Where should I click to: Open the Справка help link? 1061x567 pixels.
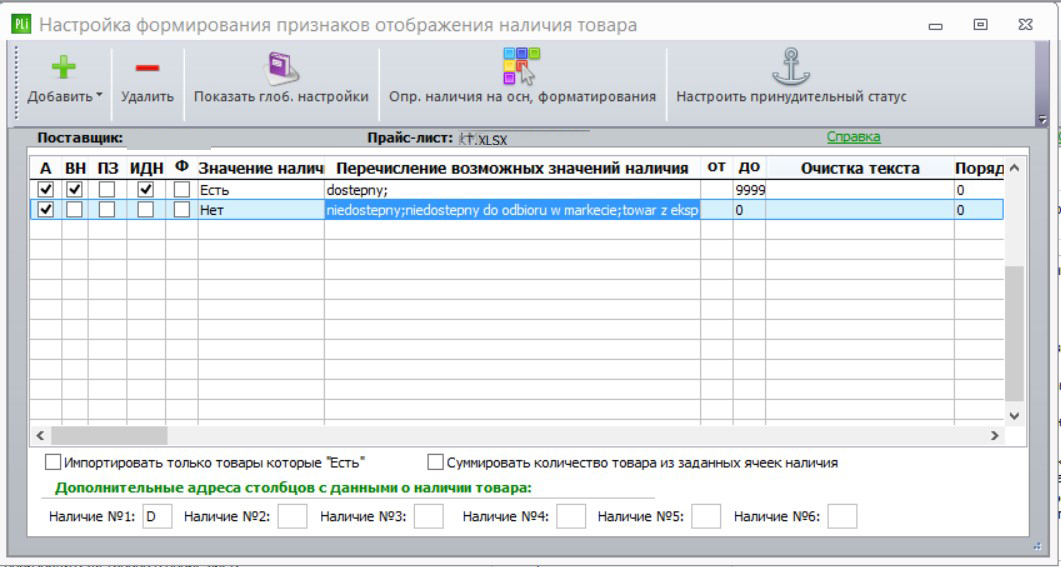[853, 137]
